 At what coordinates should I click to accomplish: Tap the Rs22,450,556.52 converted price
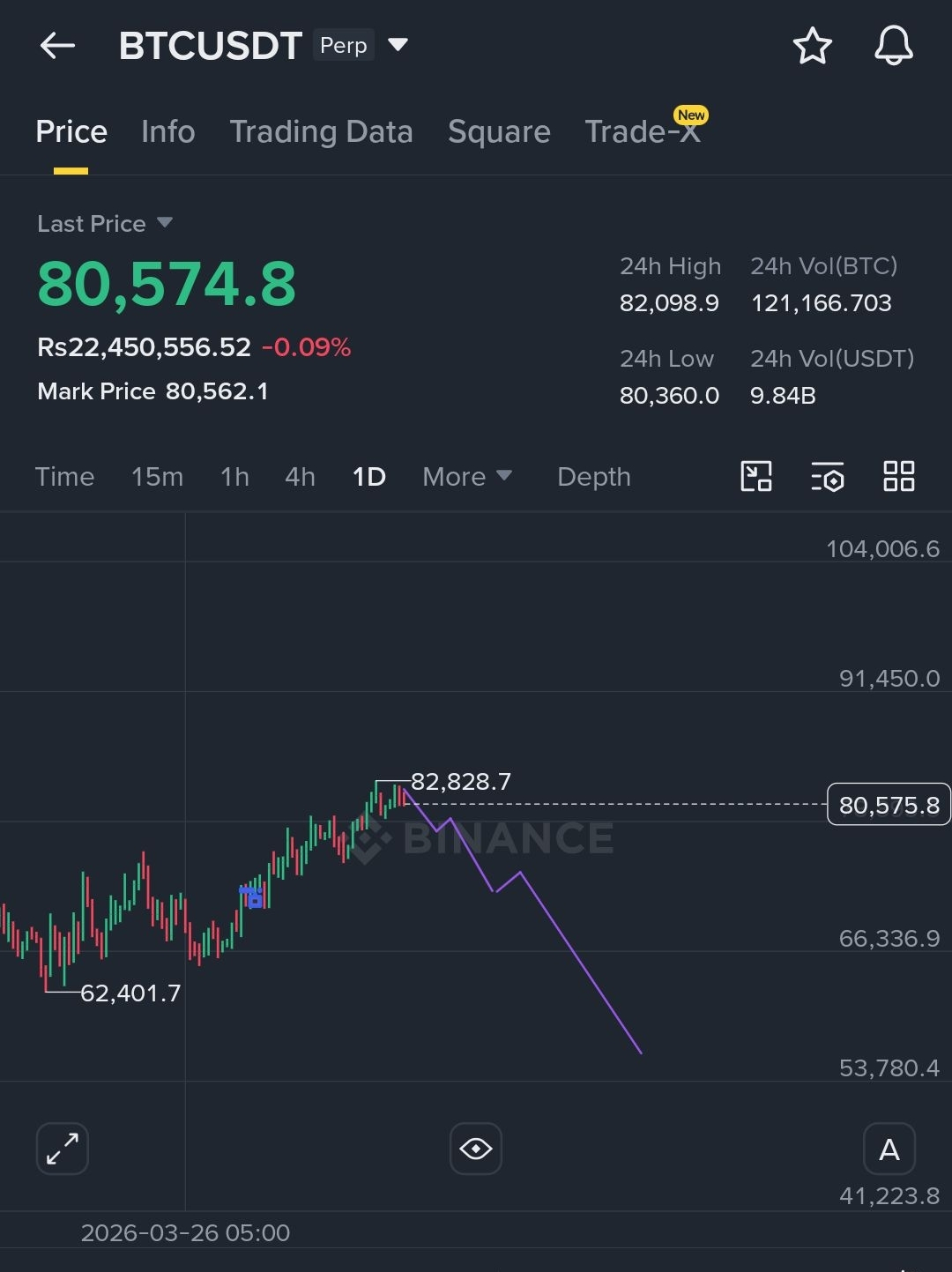[144, 347]
